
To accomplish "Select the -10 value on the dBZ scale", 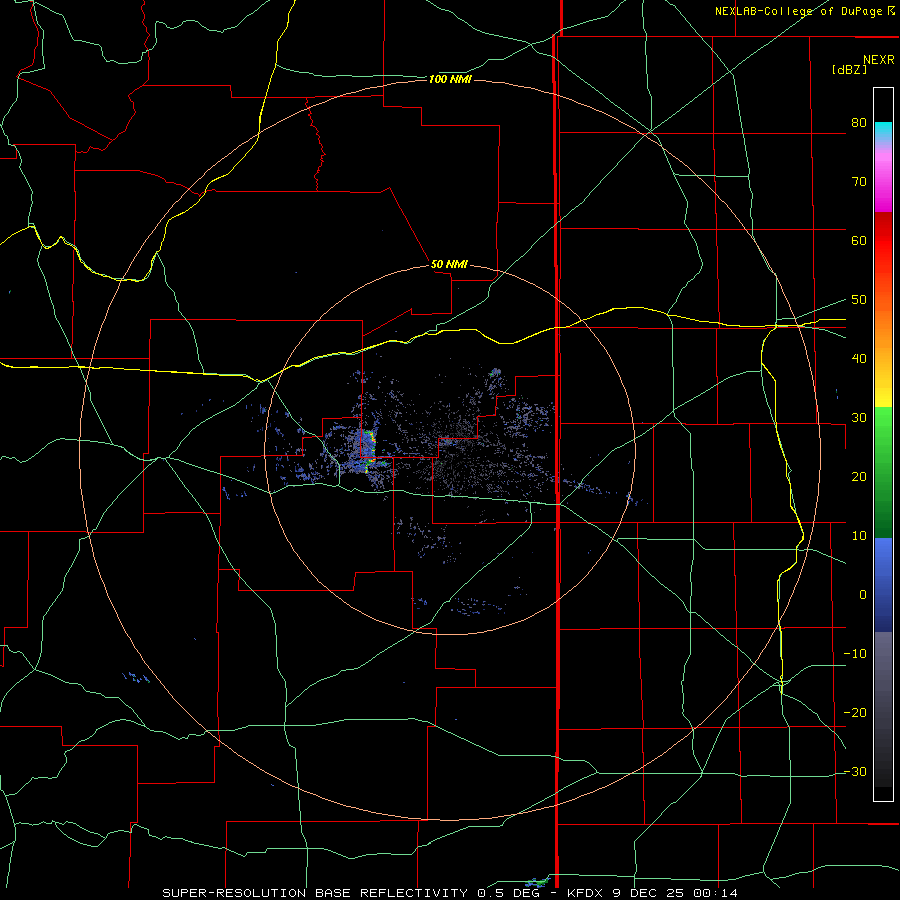I will 855,654.
